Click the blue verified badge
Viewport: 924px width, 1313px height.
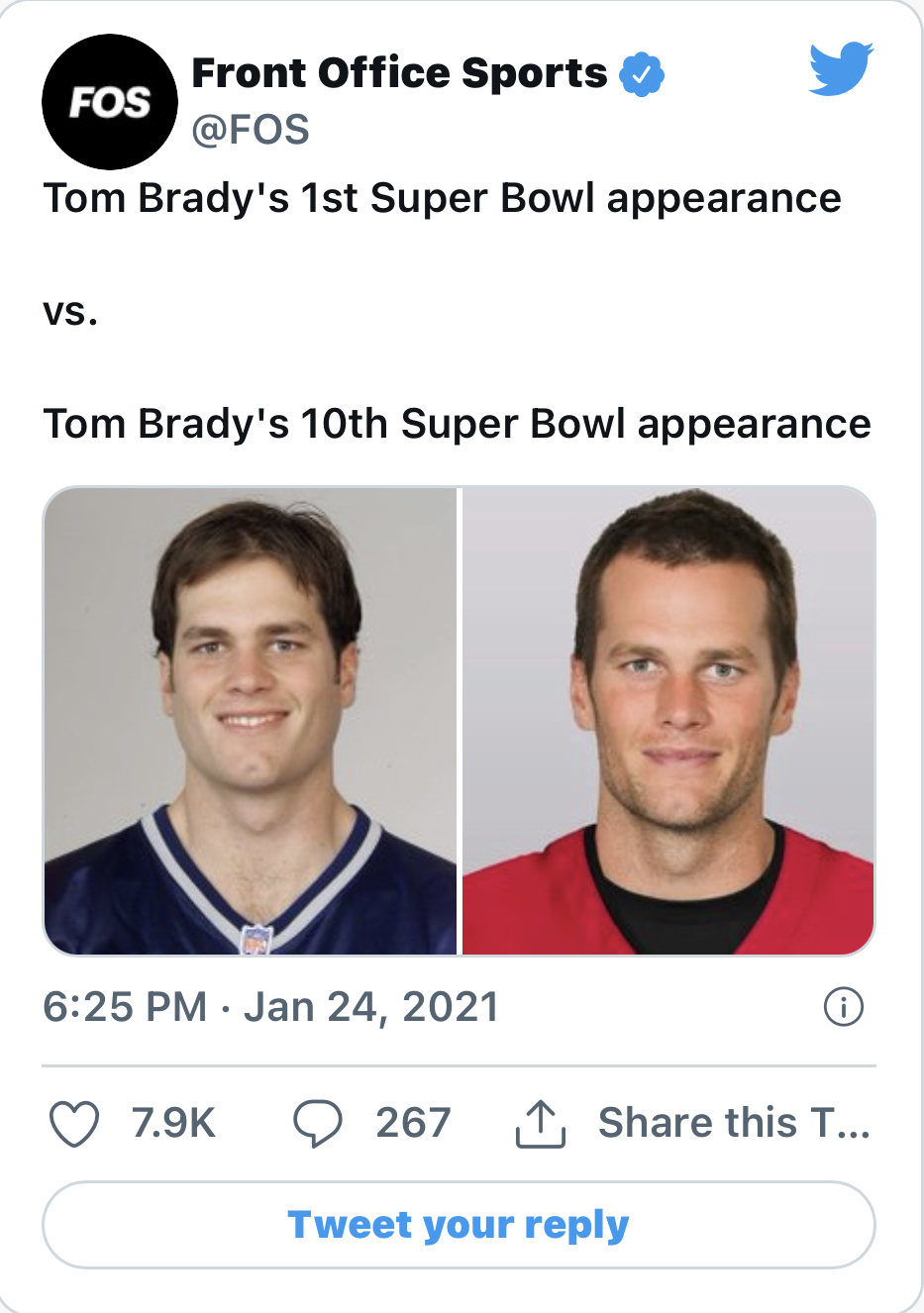(642, 74)
